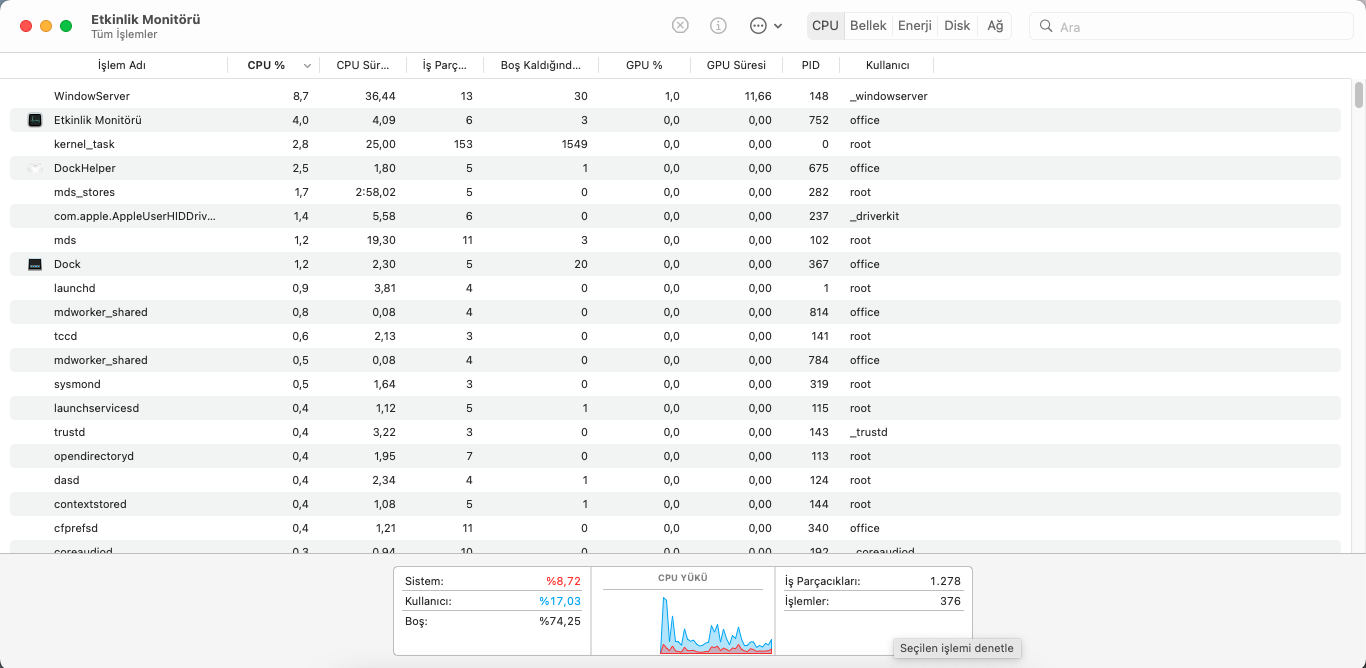Switch to the Enerji tab
This screenshot has height=668, width=1366.
click(915, 26)
